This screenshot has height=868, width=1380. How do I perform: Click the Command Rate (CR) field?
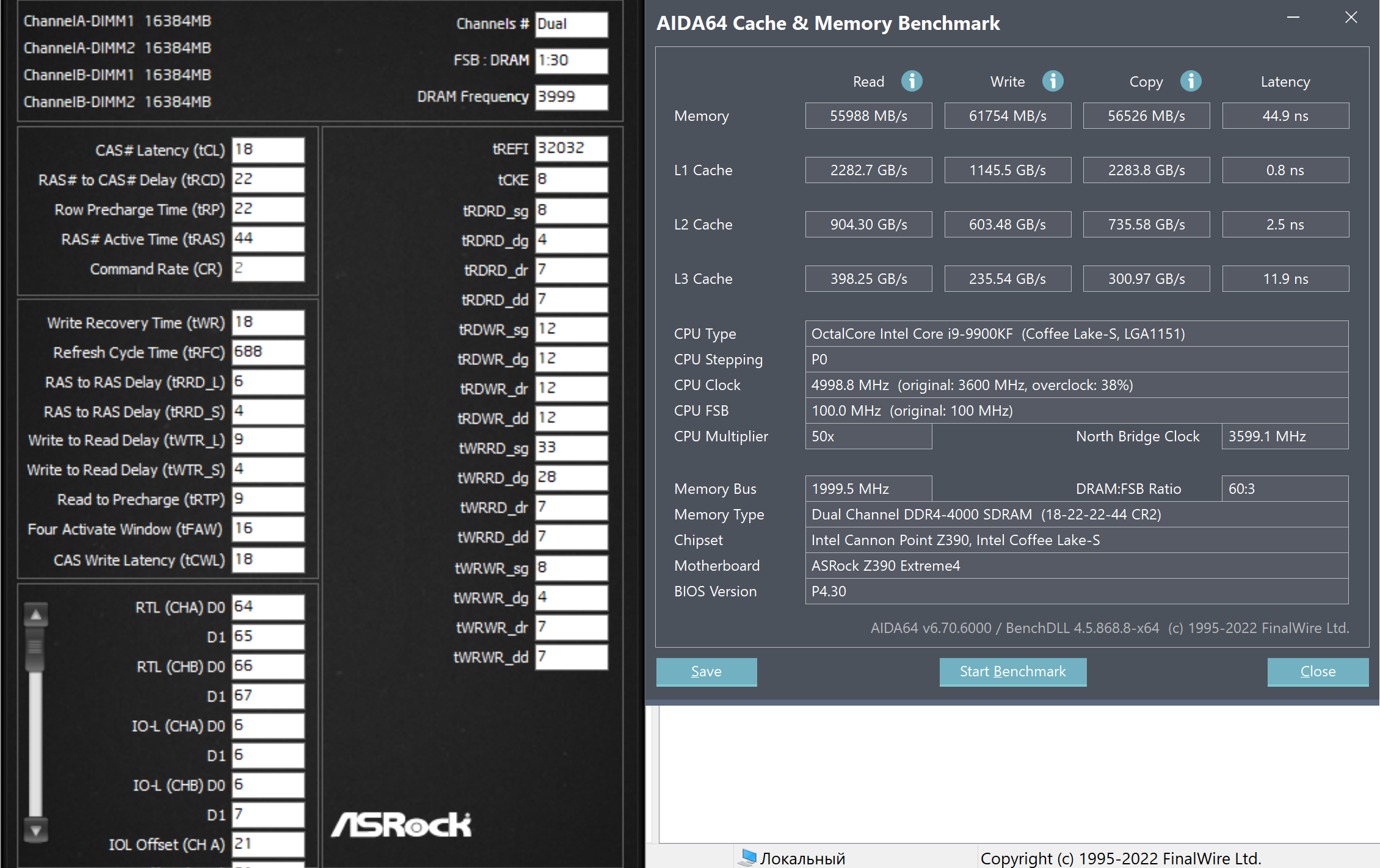[x=267, y=269]
